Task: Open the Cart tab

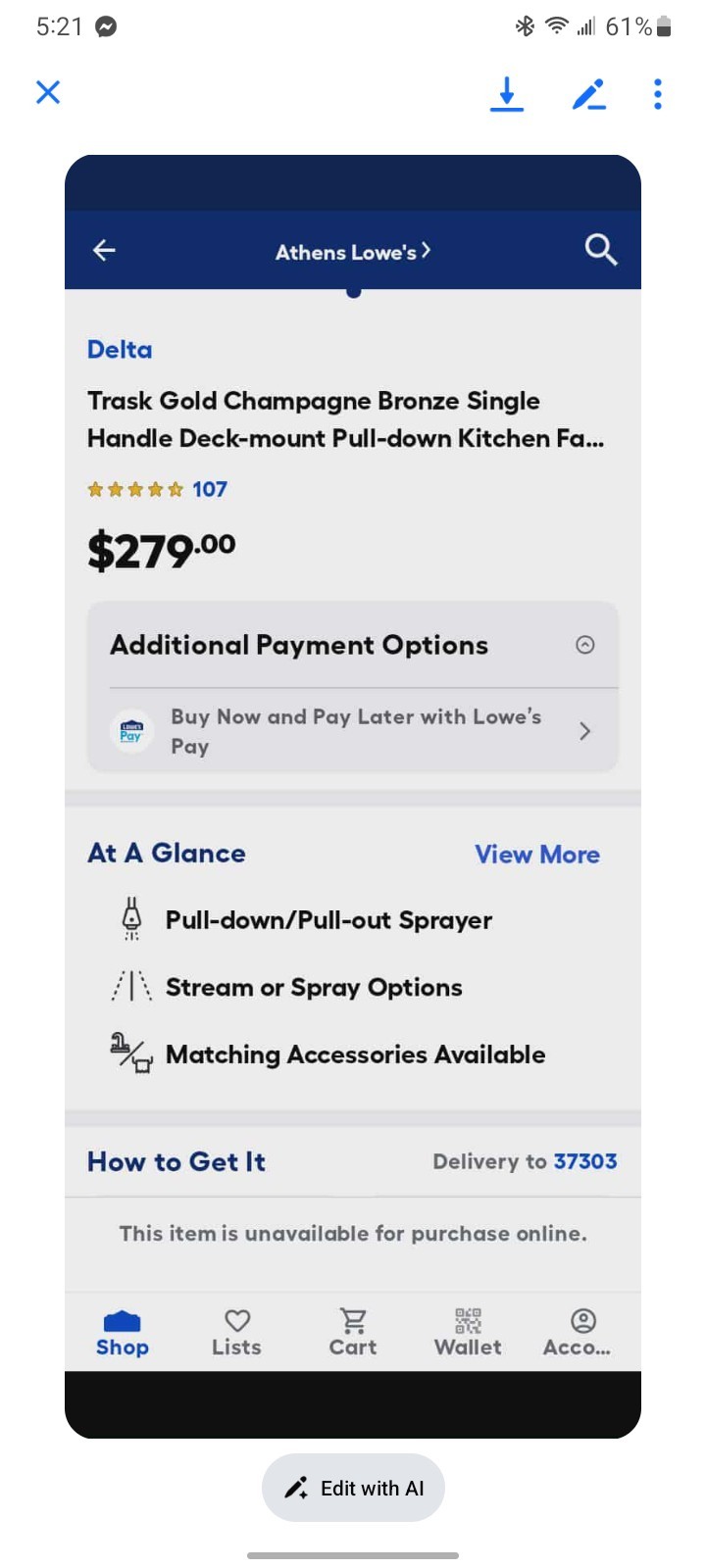Action: click(353, 1333)
